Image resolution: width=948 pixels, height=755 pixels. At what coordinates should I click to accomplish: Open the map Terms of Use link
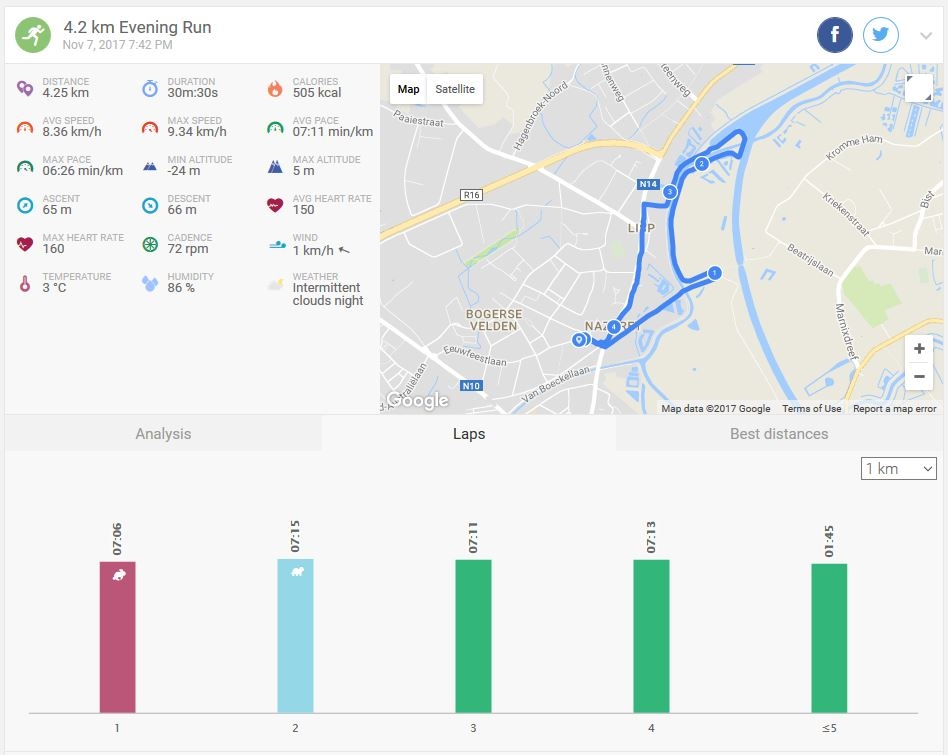(811, 408)
